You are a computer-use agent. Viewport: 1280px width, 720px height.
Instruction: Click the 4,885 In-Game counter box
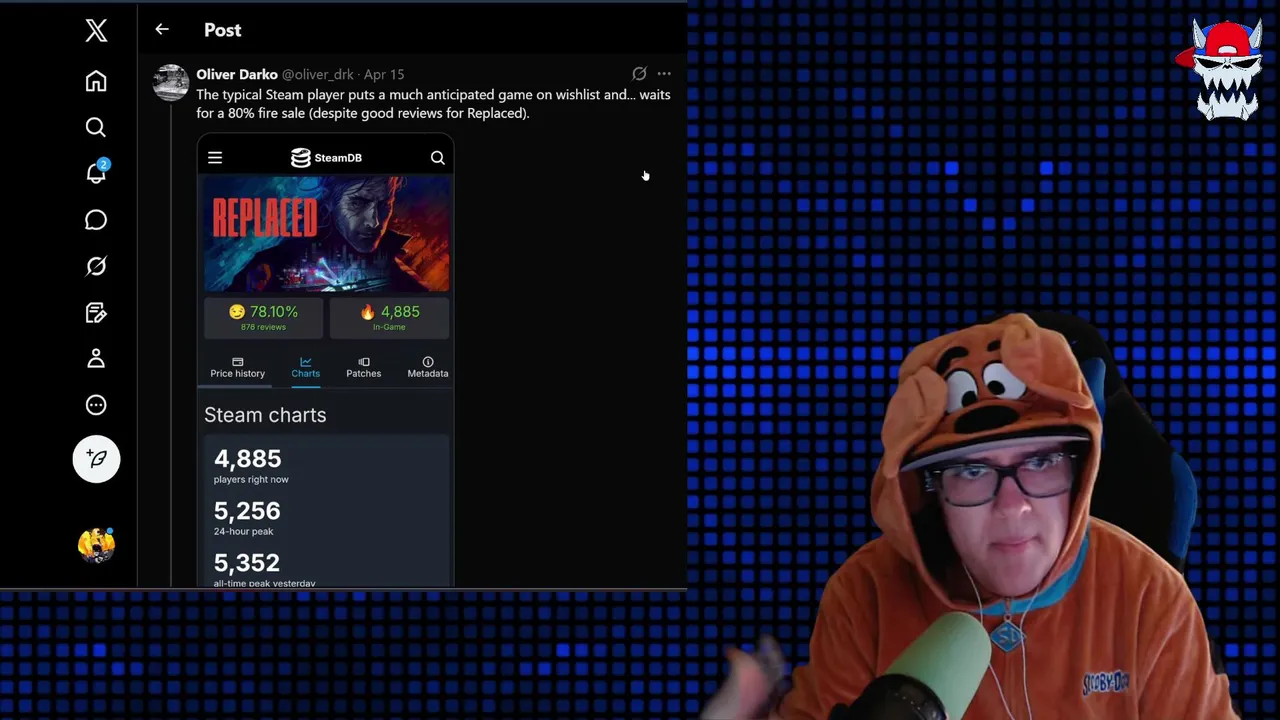389,317
